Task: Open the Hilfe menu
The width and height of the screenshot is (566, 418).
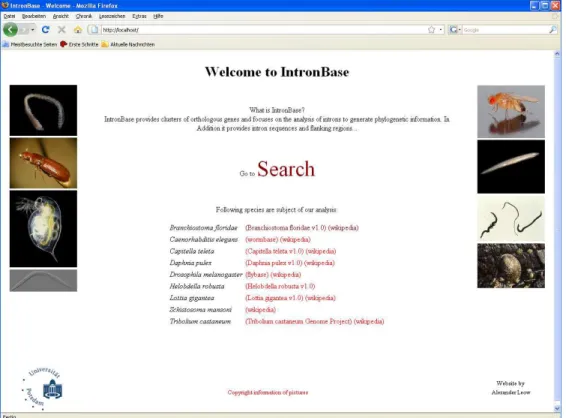Action: point(158,16)
